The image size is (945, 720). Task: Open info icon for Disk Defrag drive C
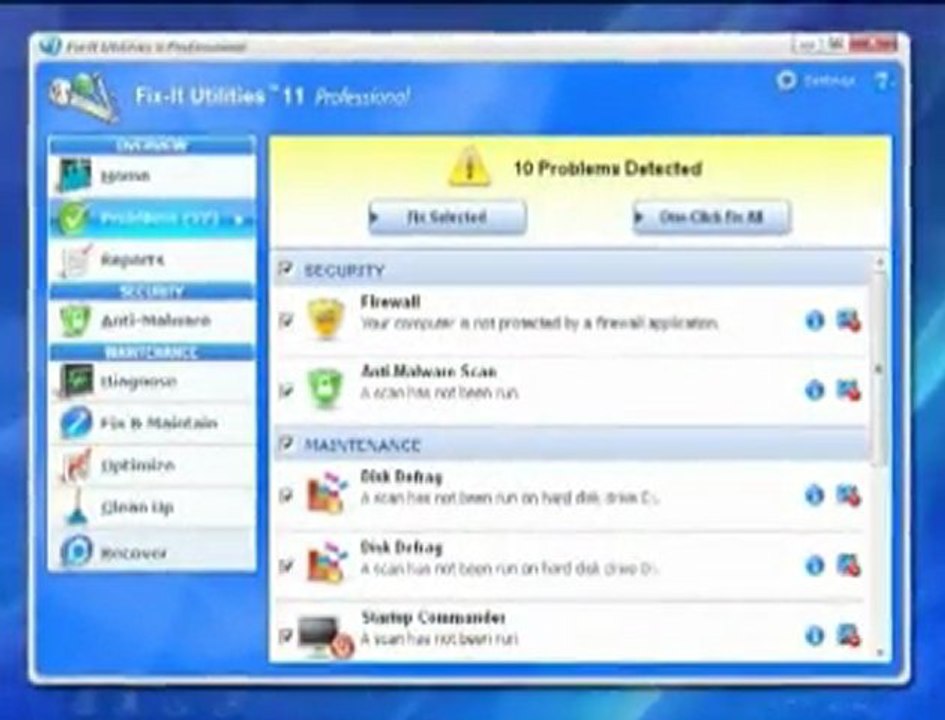click(x=815, y=495)
